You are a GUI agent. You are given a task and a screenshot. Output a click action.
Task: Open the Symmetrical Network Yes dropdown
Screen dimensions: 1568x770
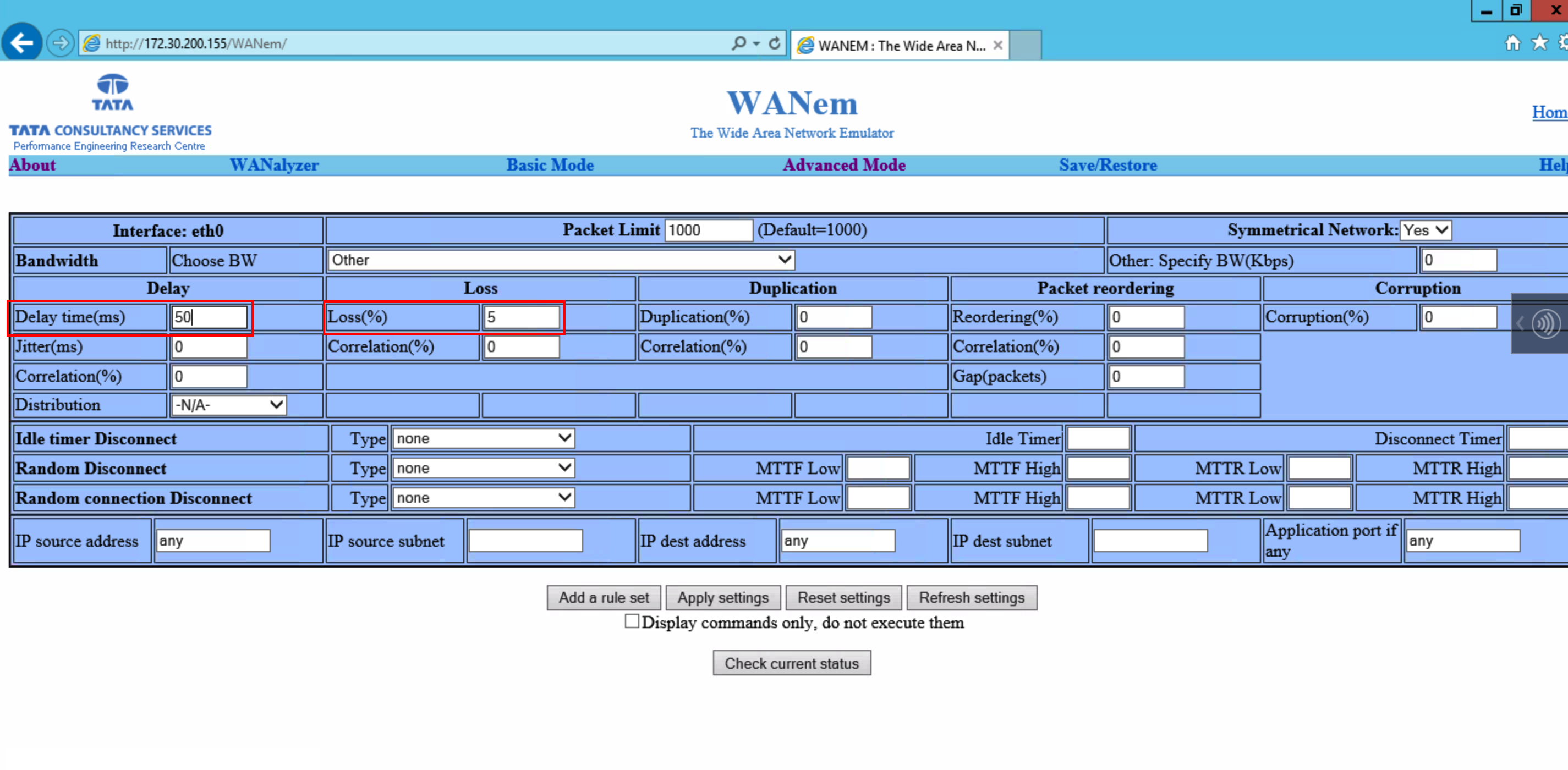tap(1426, 230)
